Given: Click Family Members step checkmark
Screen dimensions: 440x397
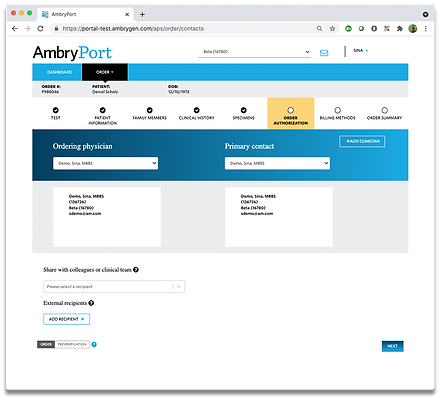Looking at the screenshot, I should pyautogui.click(x=150, y=110).
